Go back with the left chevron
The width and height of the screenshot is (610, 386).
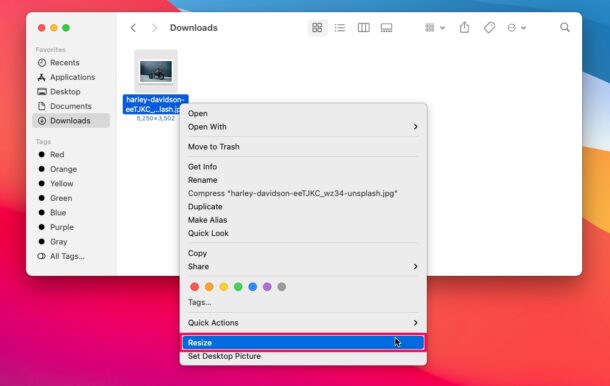tap(133, 28)
